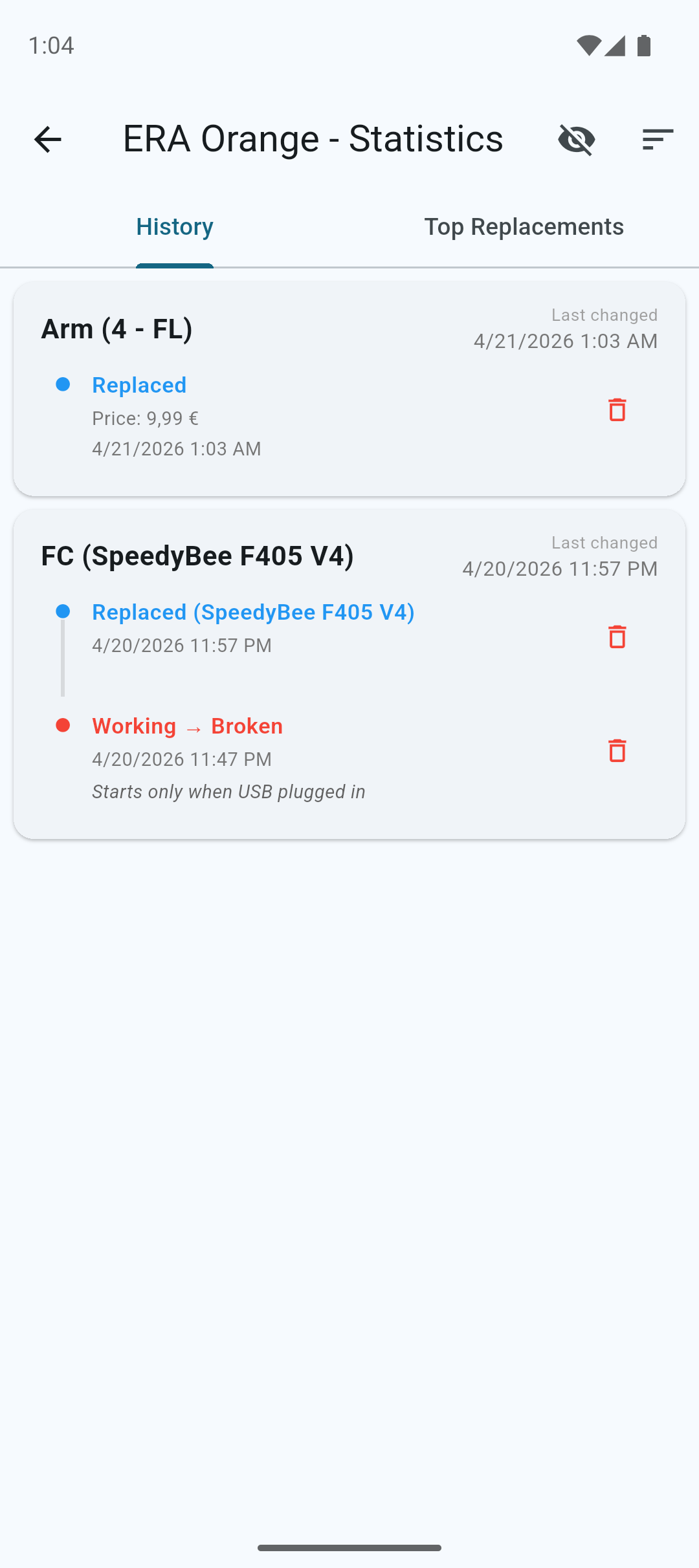This screenshot has height=1568, width=699.
Task: Tap the navigation handle at screen bottom
Action: (x=349, y=1547)
